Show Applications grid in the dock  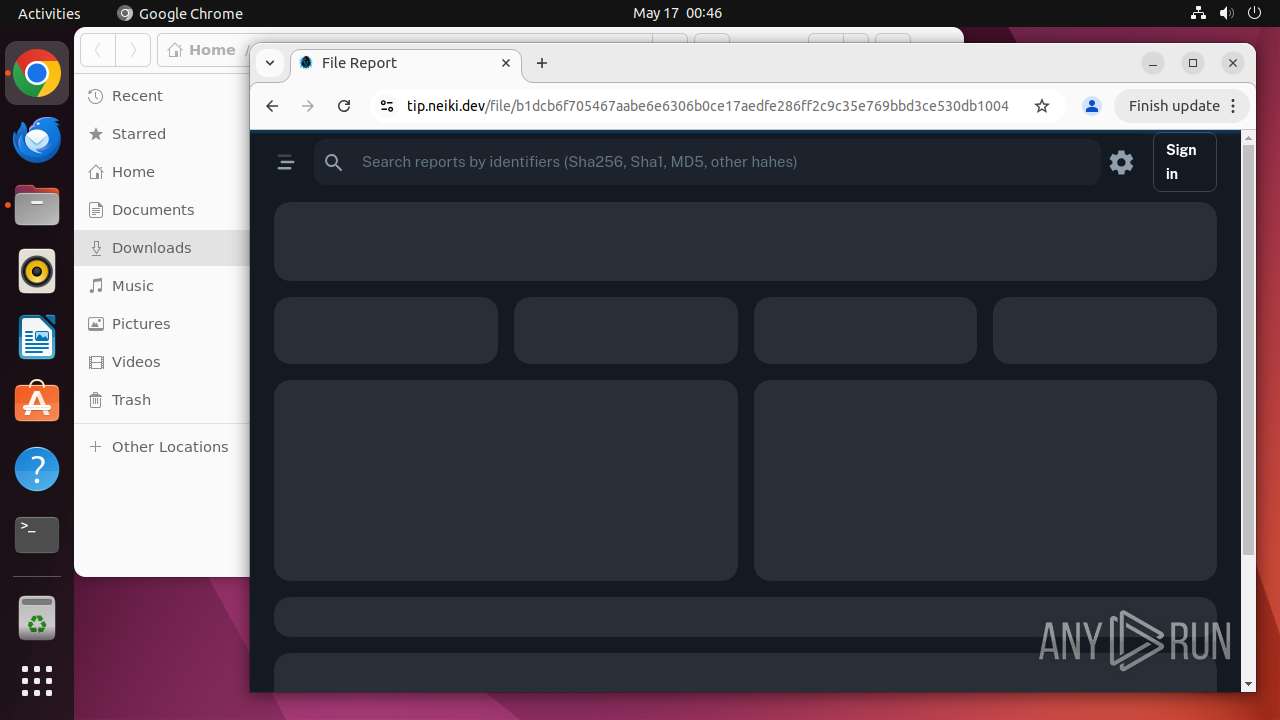tap(37, 681)
